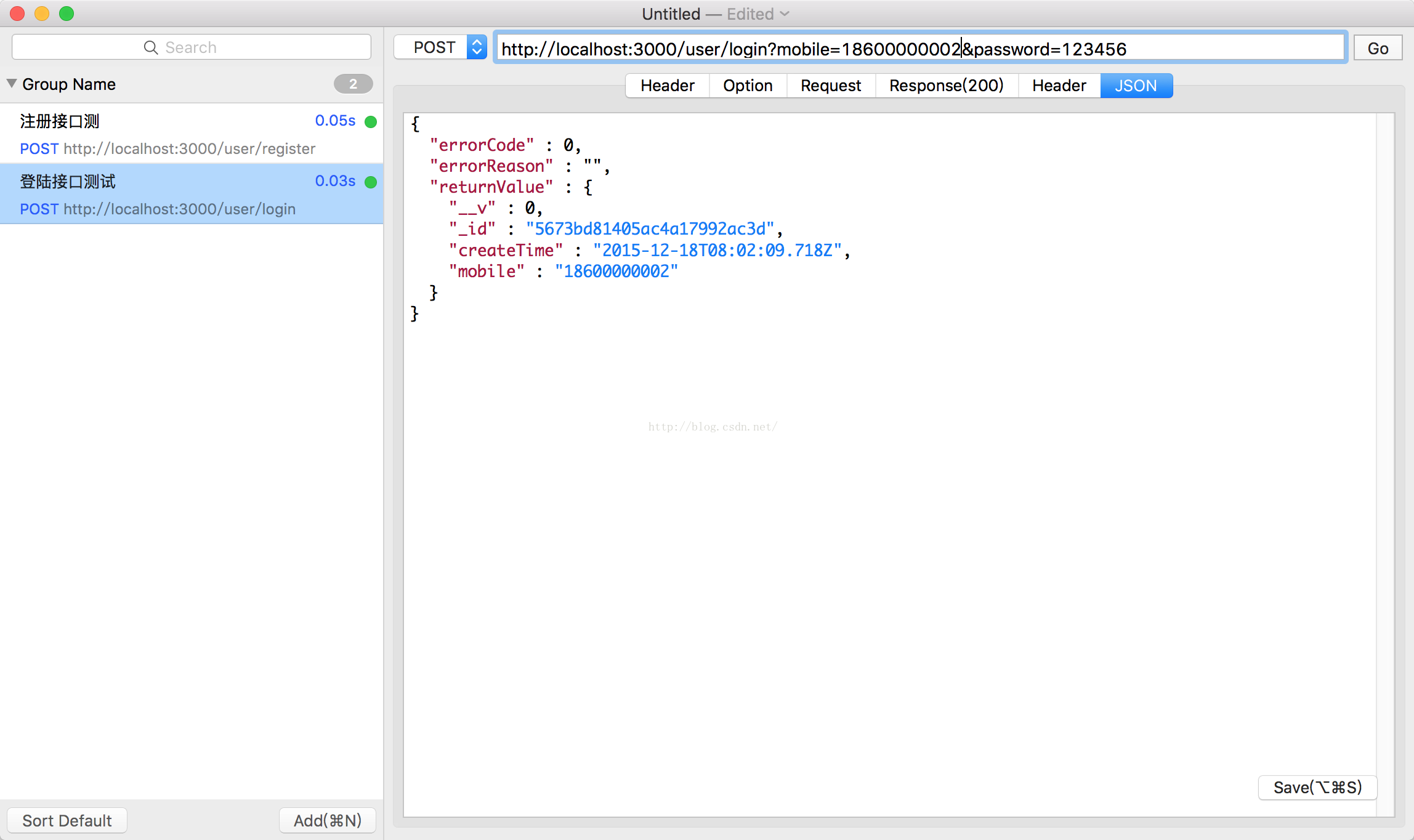The width and height of the screenshot is (1414, 840).
Task: Click the "returnValue" key
Action: coord(491,187)
